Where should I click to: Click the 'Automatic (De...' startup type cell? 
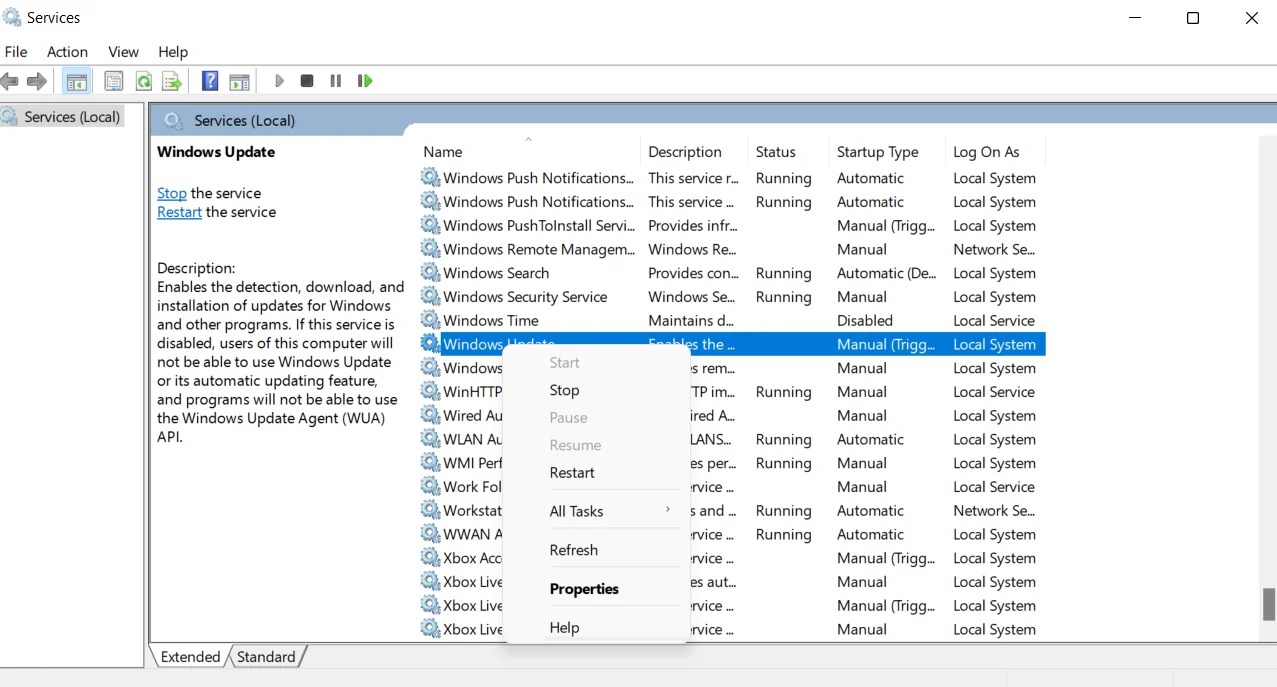[x=886, y=273]
